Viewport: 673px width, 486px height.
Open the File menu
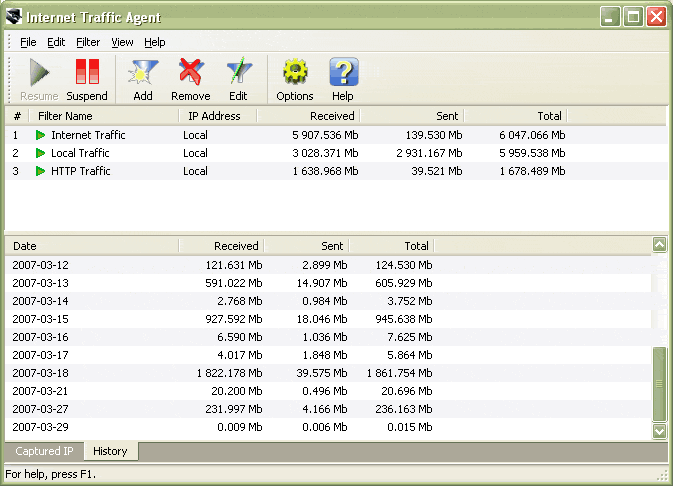(27, 42)
